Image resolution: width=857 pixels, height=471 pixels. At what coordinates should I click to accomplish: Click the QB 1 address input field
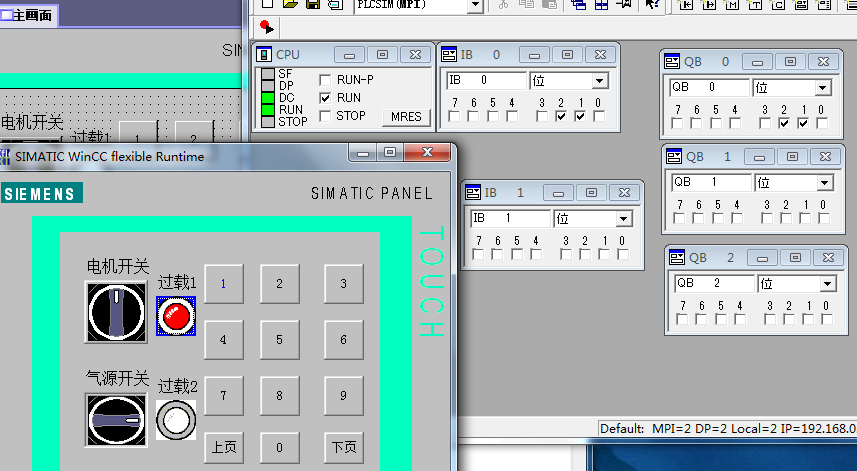(712, 182)
